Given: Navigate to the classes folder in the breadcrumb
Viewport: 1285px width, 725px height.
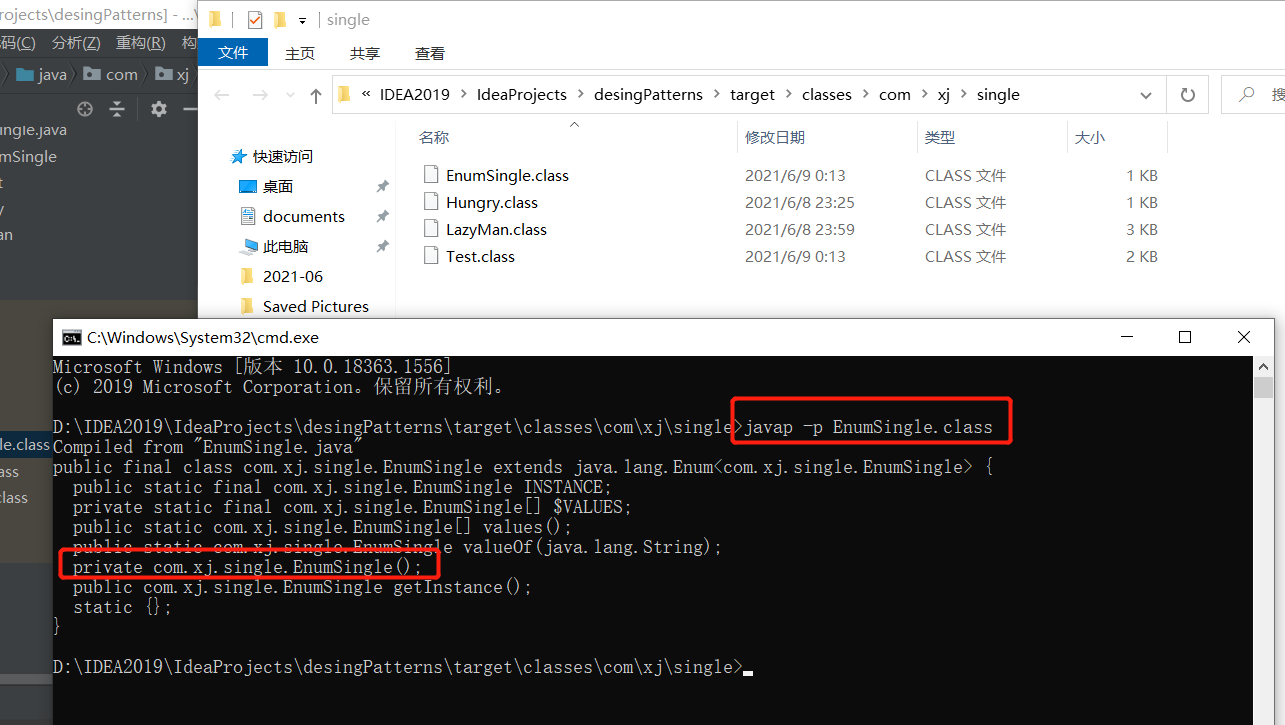Looking at the screenshot, I should pyautogui.click(x=826, y=95).
